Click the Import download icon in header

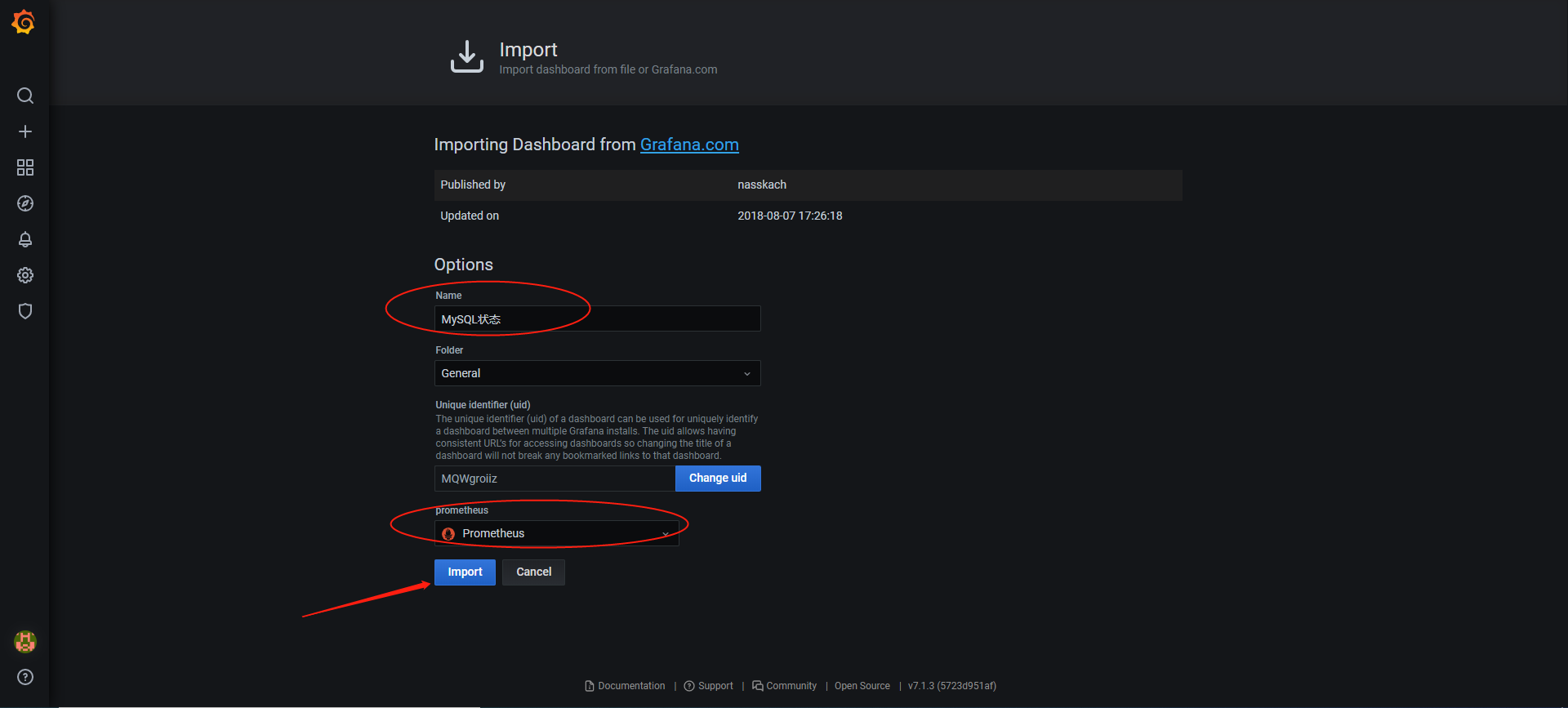(x=467, y=56)
